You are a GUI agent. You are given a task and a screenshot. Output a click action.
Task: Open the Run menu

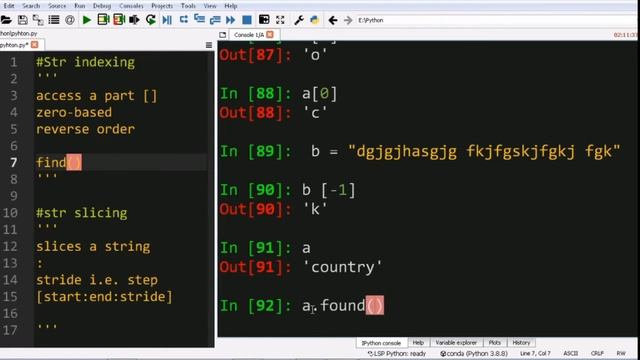pos(80,6)
